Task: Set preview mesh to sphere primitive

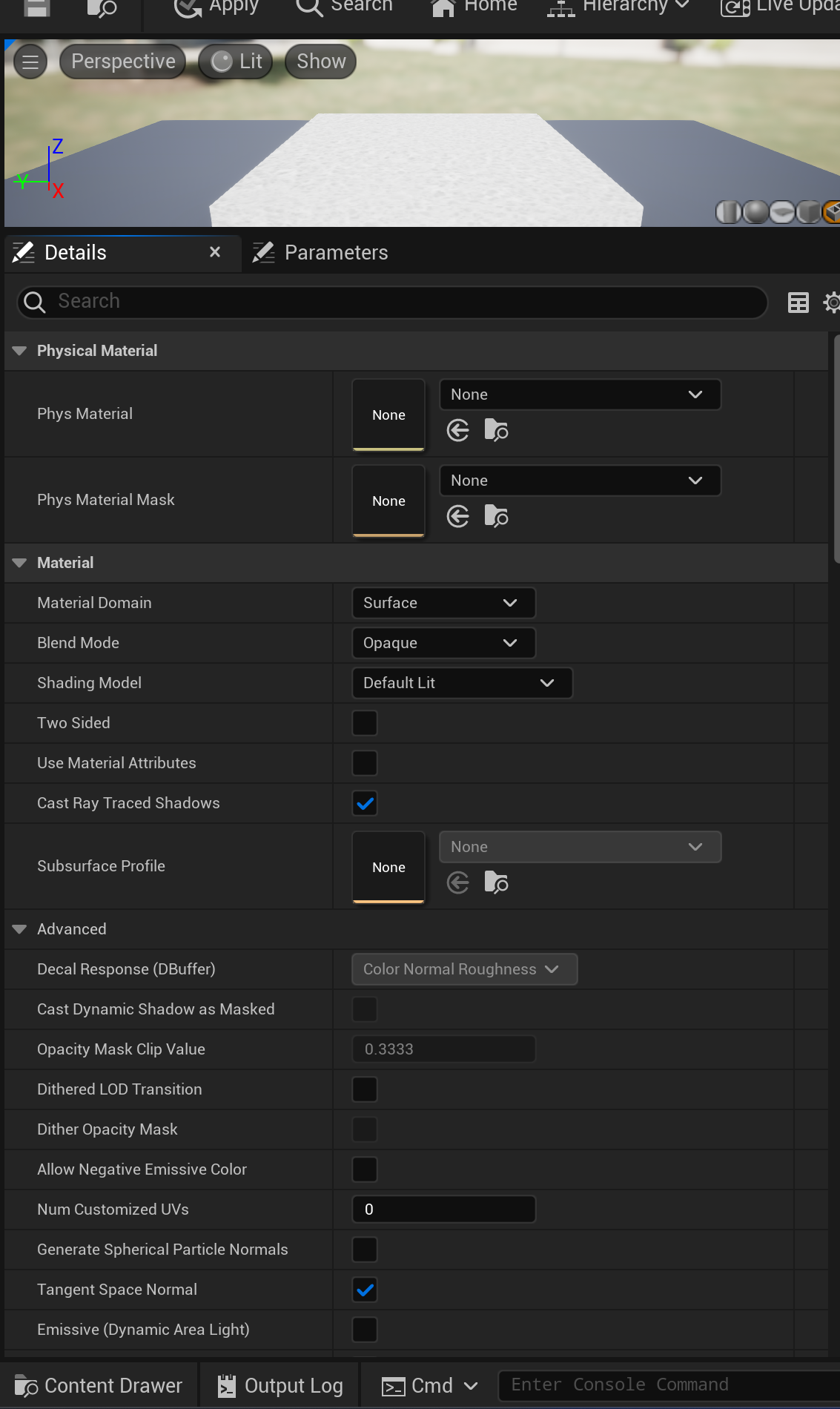Action: coord(755,212)
